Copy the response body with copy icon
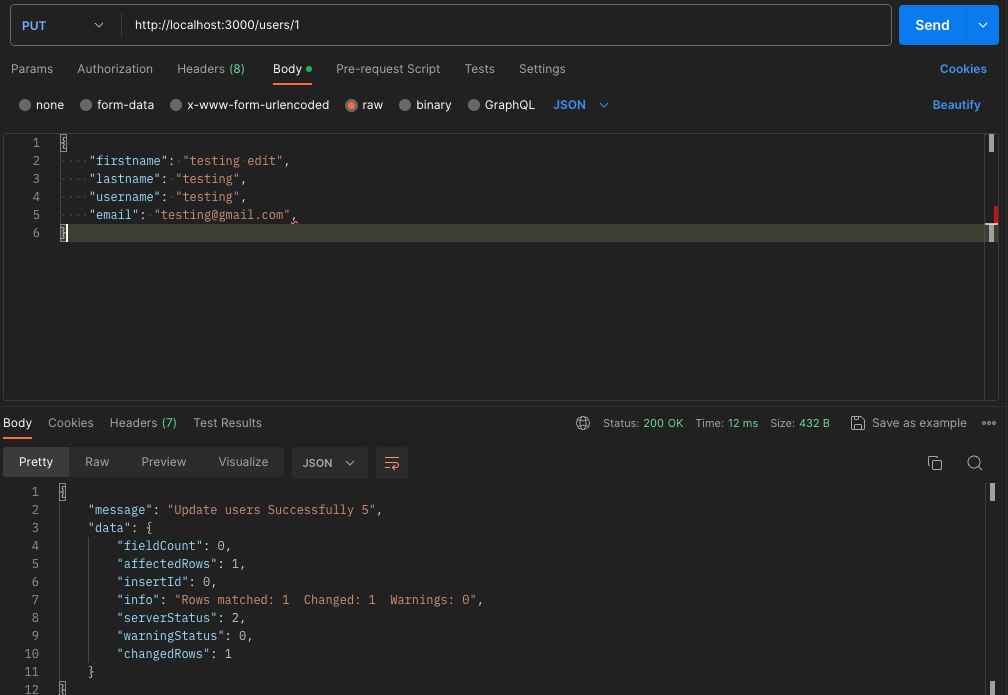This screenshot has width=1008, height=695. pyautogui.click(x=935, y=463)
